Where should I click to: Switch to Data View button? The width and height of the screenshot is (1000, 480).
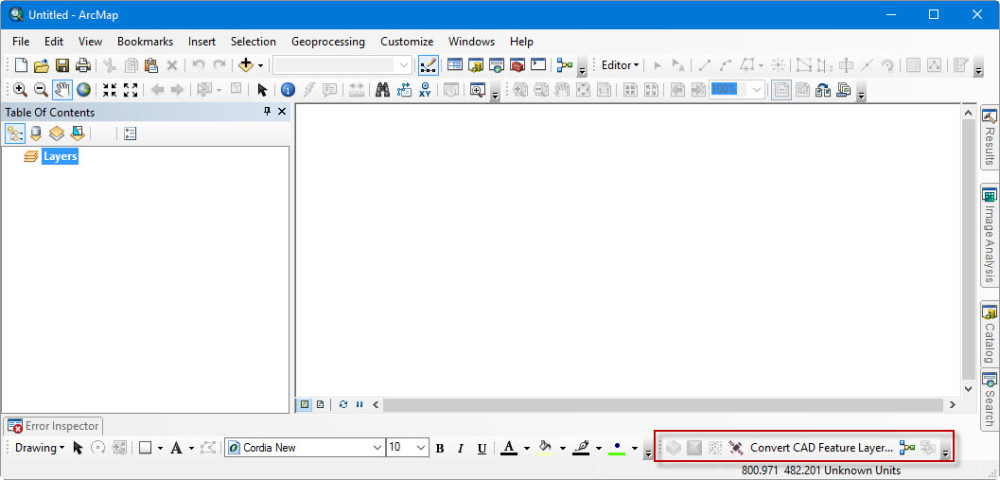pos(305,404)
